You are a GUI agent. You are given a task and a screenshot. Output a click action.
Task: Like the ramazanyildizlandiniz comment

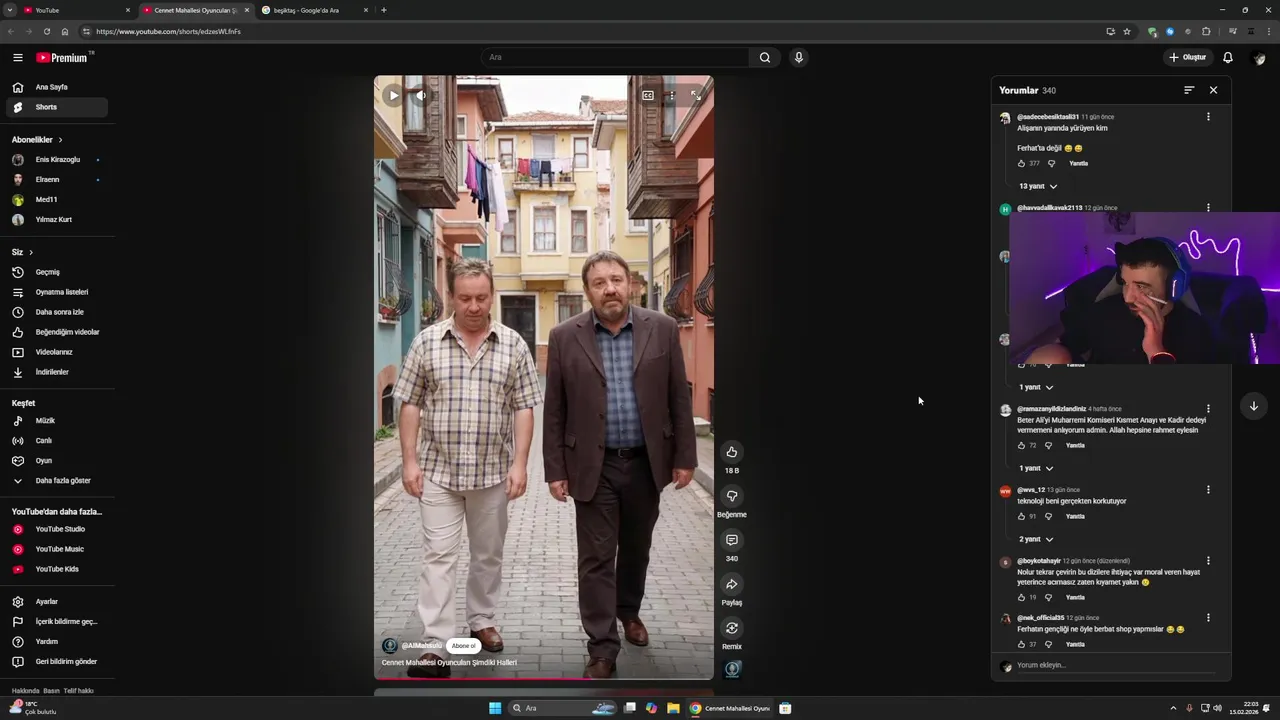coord(1021,445)
